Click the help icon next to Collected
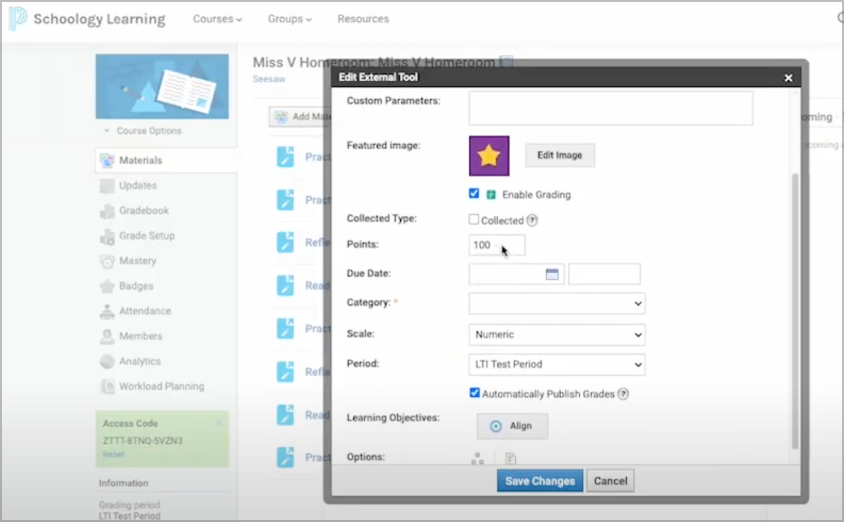Viewport: 844px width, 522px height. point(532,221)
